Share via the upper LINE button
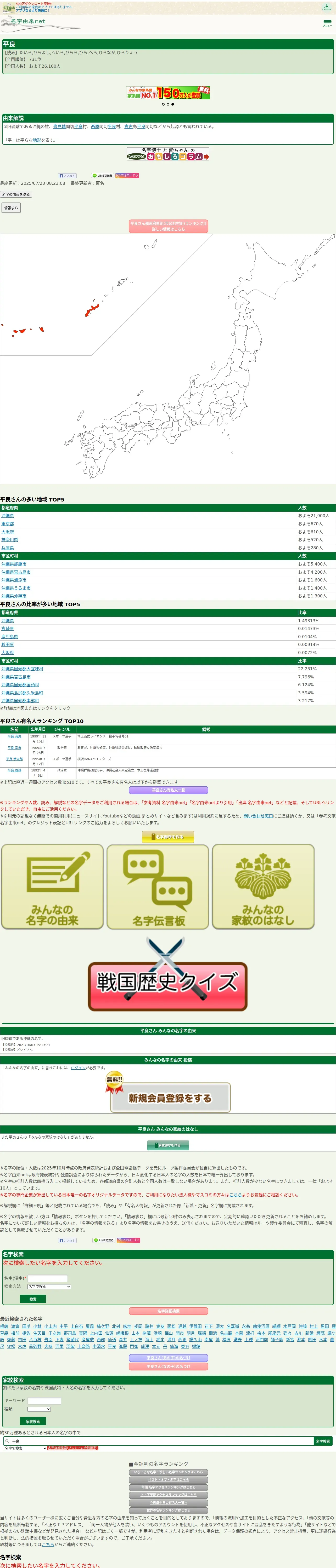The height and width of the screenshot is (1568, 336). click(x=102, y=175)
